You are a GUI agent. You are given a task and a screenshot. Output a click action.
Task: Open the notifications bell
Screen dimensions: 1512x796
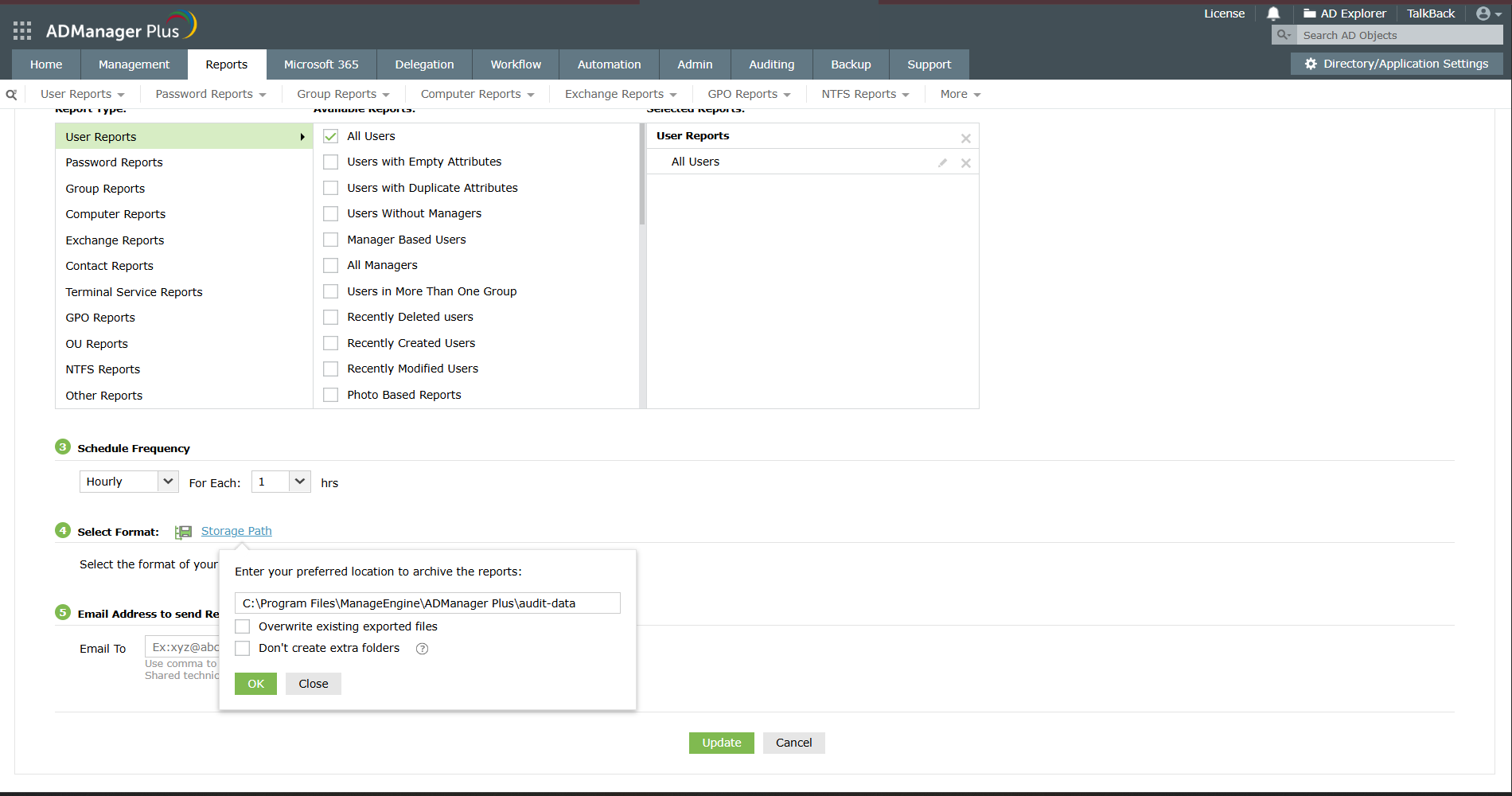tap(1273, 14)
